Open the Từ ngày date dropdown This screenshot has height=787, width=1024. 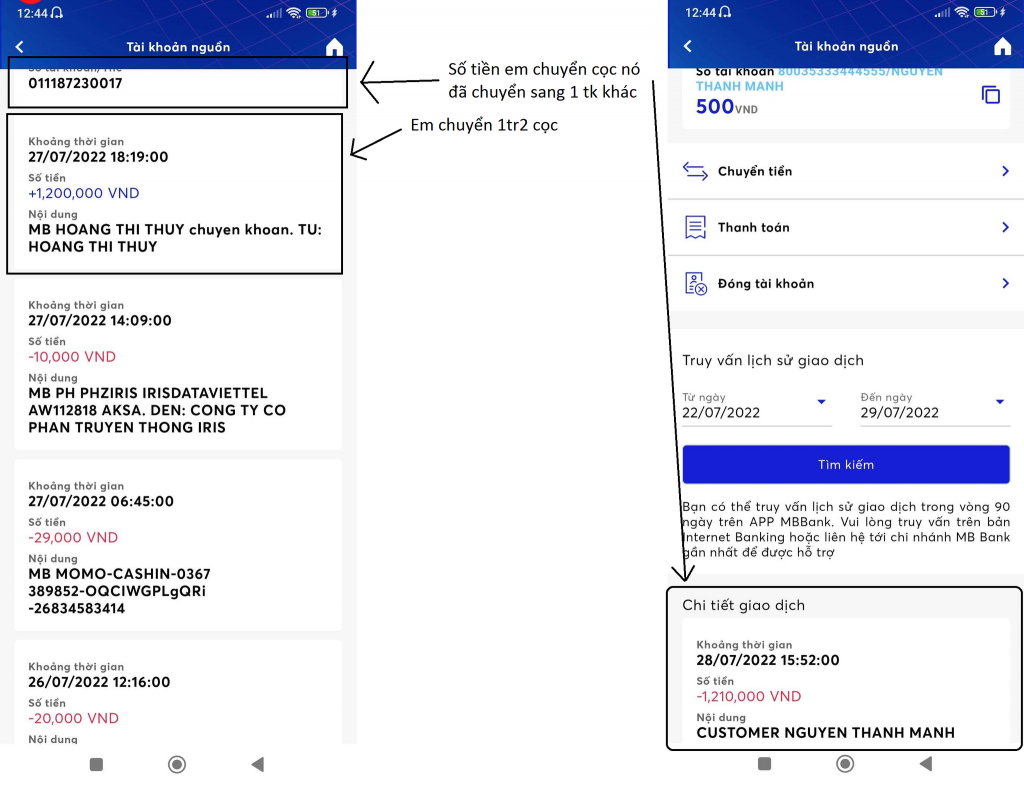pyautogui.click(x=821, y=402)
